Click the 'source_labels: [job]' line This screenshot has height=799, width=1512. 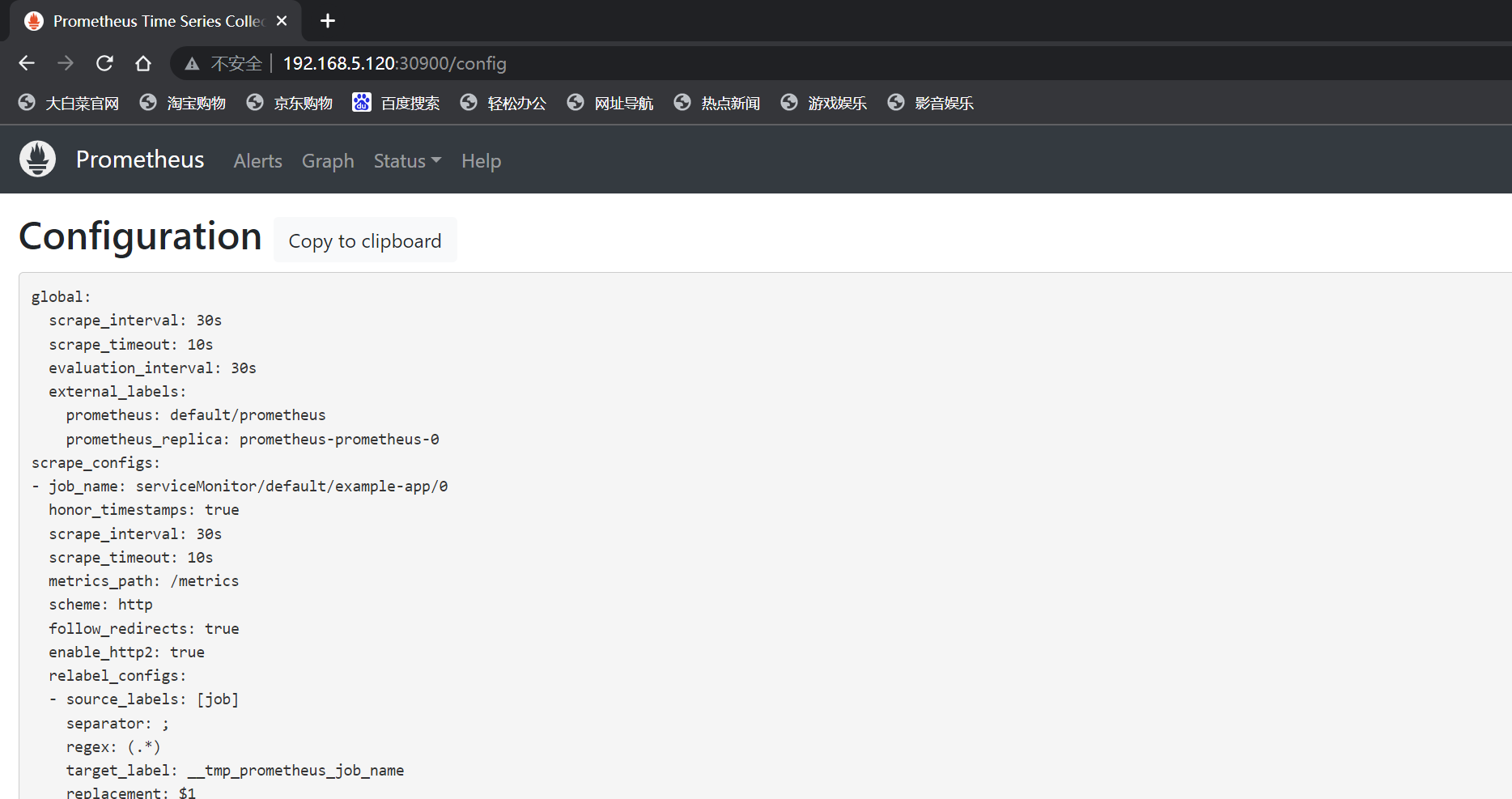(144, 699)
